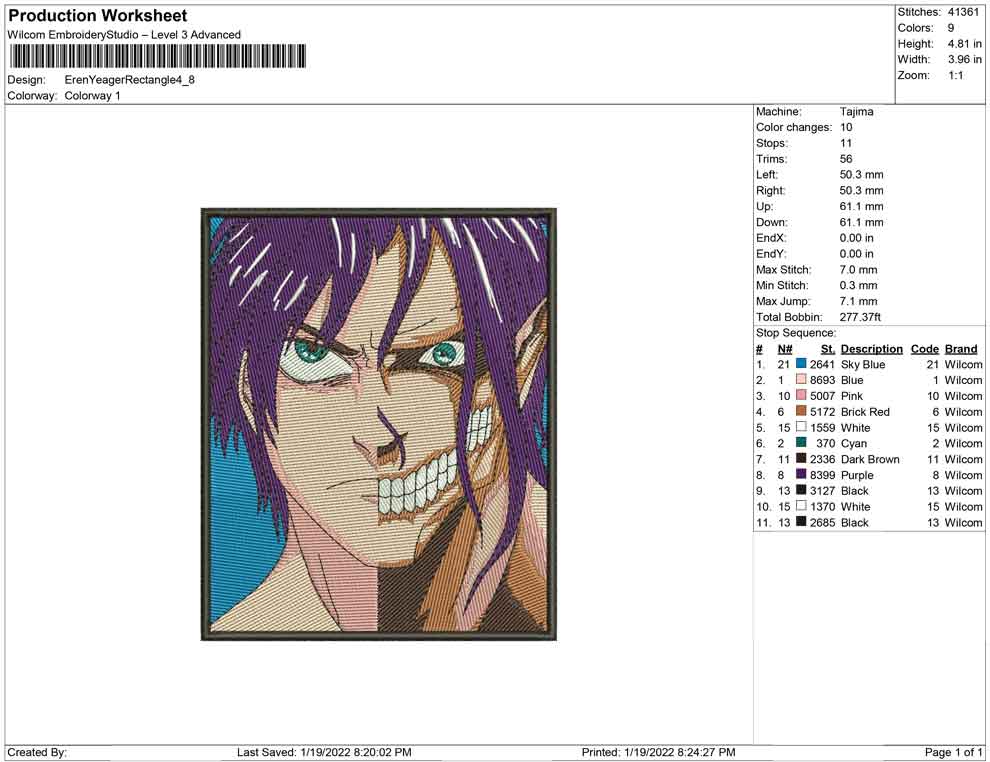
Task: Click the 'Printed: 1/19/2022 8:24:27 PM' text
Action: click(x=659, y=752)
